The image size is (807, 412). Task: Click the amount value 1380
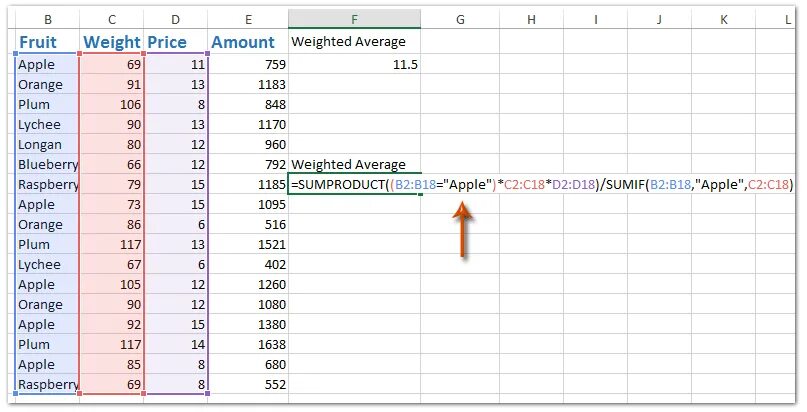[x=248, y=325]
